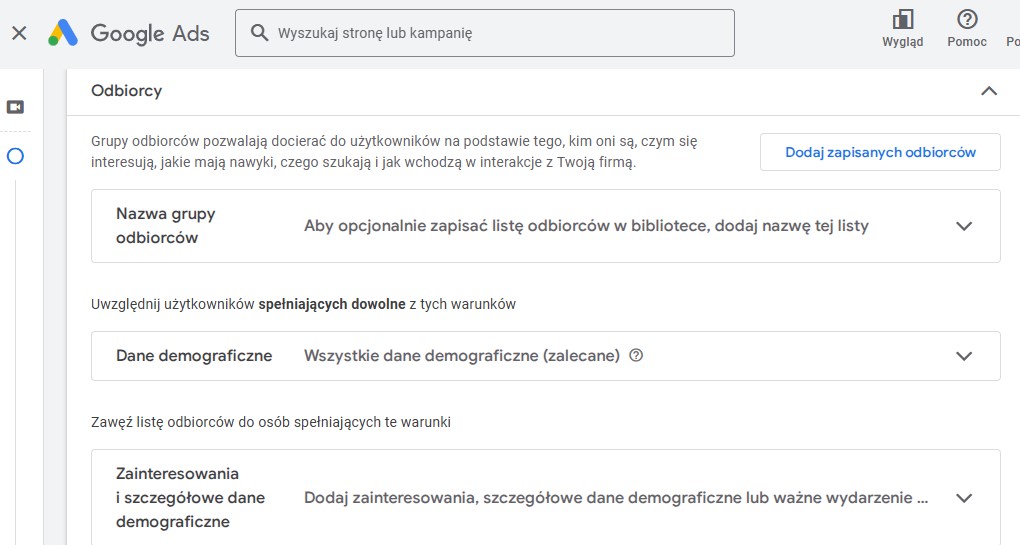Expand the Dane demograficzne row chevron

(x=963, y=356)
